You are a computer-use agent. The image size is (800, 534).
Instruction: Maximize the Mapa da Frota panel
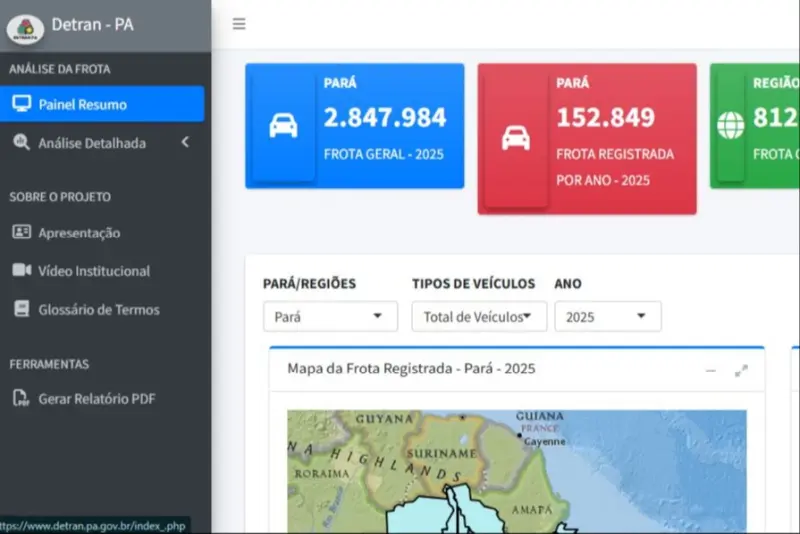click(741, 370)
